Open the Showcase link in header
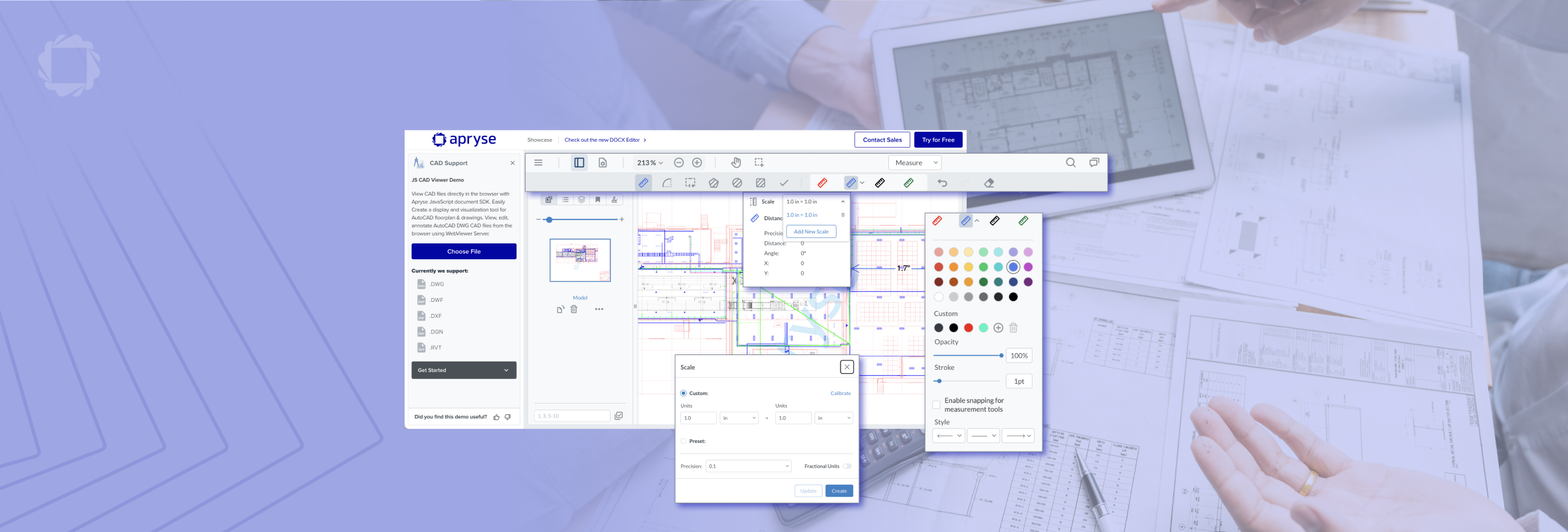 (539, 140)
